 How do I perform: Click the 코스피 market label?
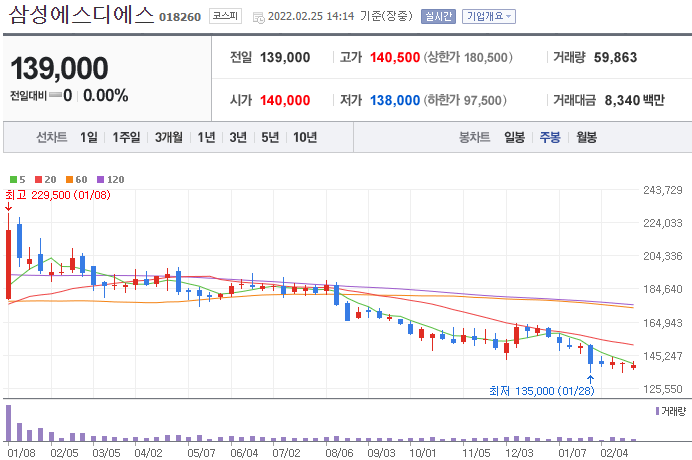[225, 16]
